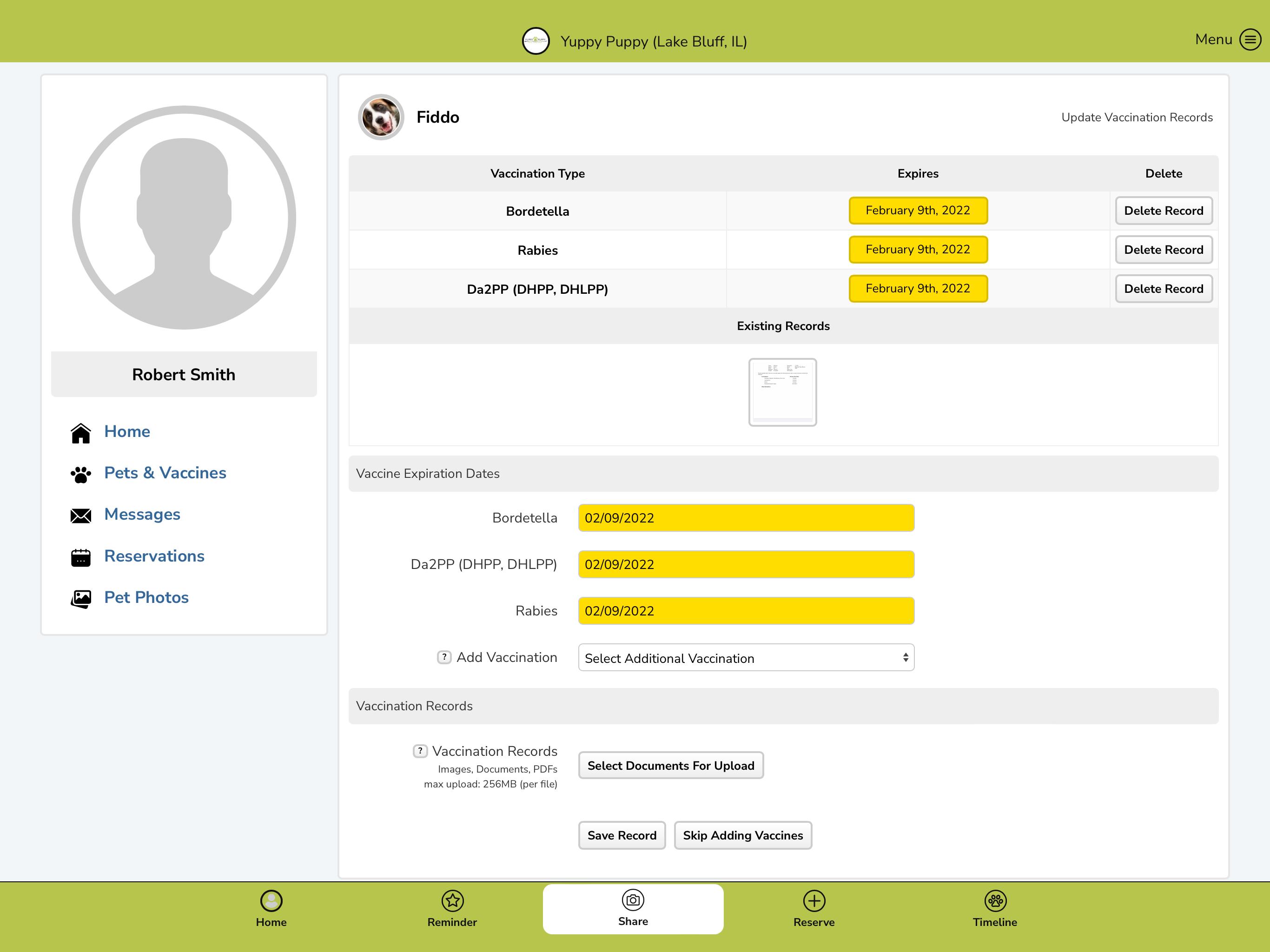
Task: Click Select Documents For Upload
Action: coord(671,766)
